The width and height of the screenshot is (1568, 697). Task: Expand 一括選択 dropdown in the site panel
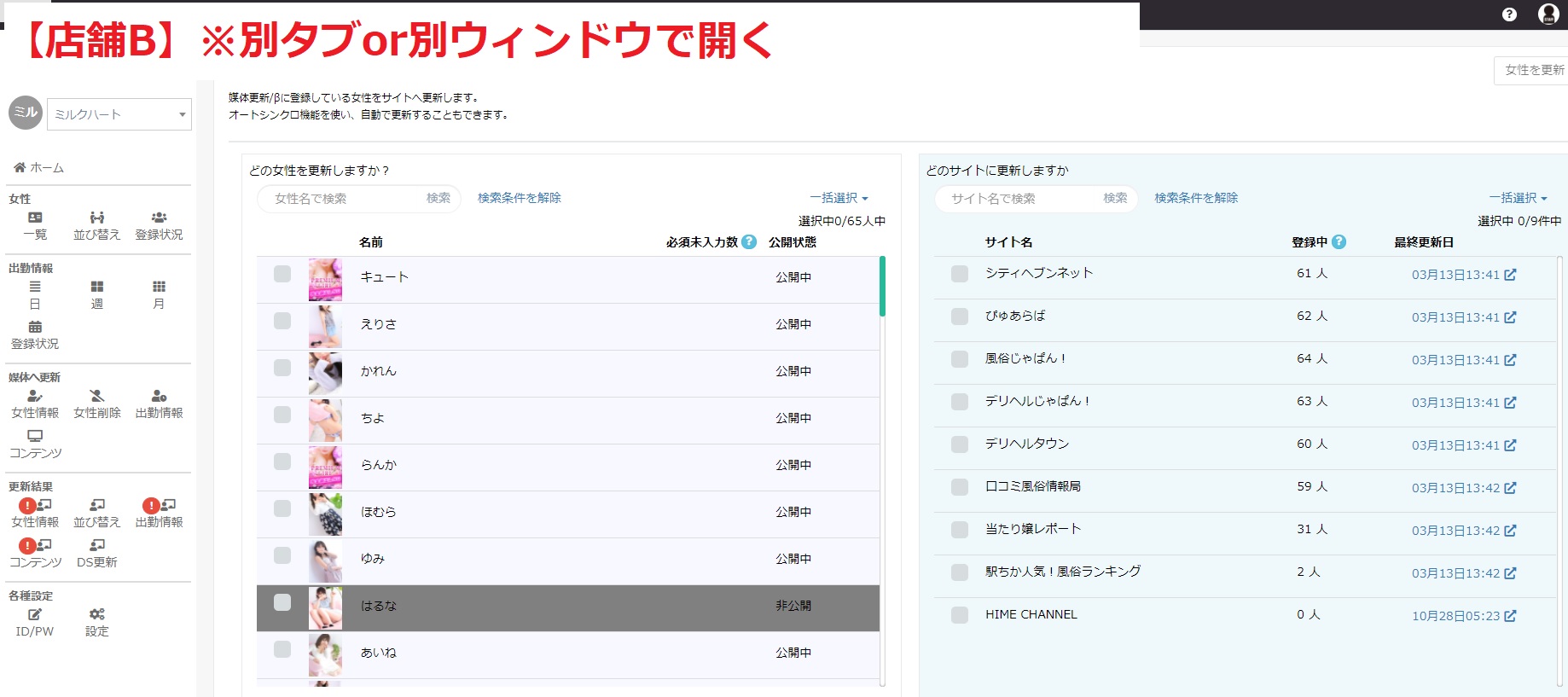1518,198
